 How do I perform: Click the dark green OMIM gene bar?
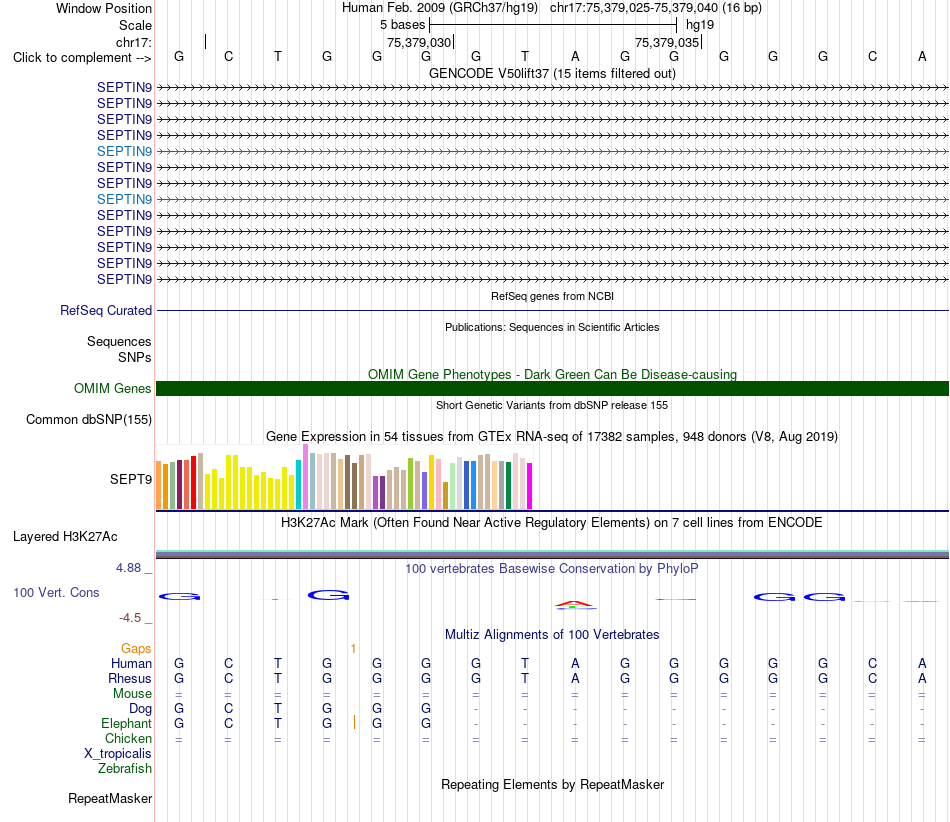click(552, 388)
